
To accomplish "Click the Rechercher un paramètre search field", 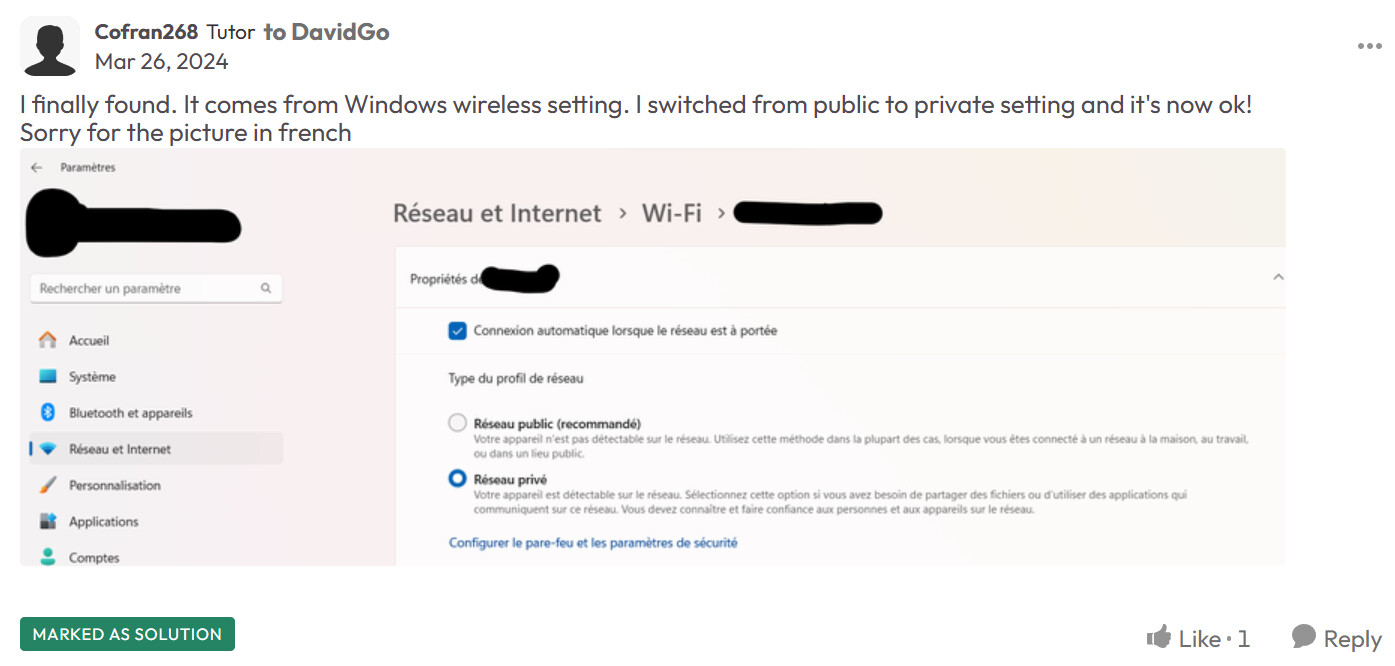I will 156,288.
